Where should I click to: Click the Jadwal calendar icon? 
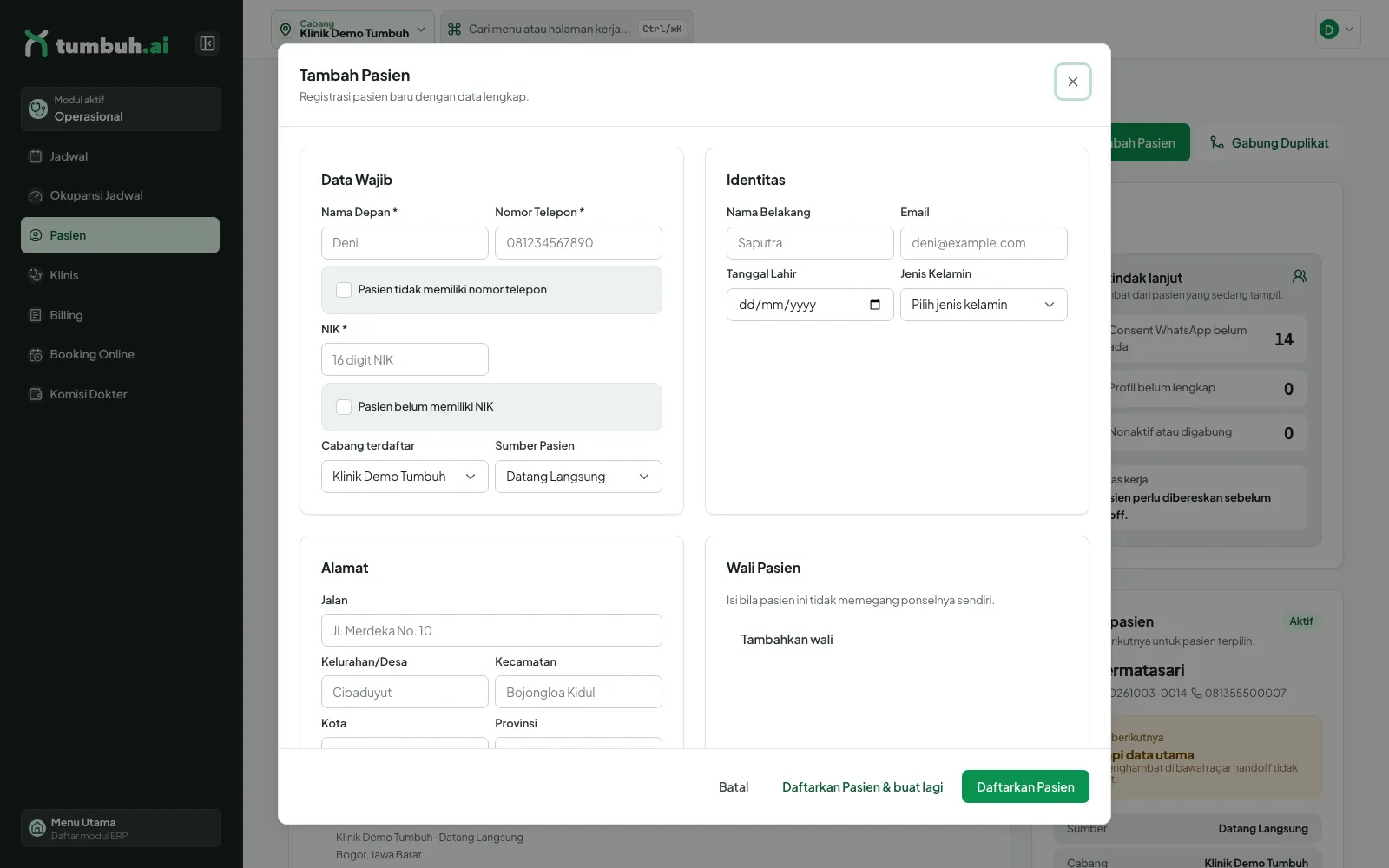click(x=36, y=156)
